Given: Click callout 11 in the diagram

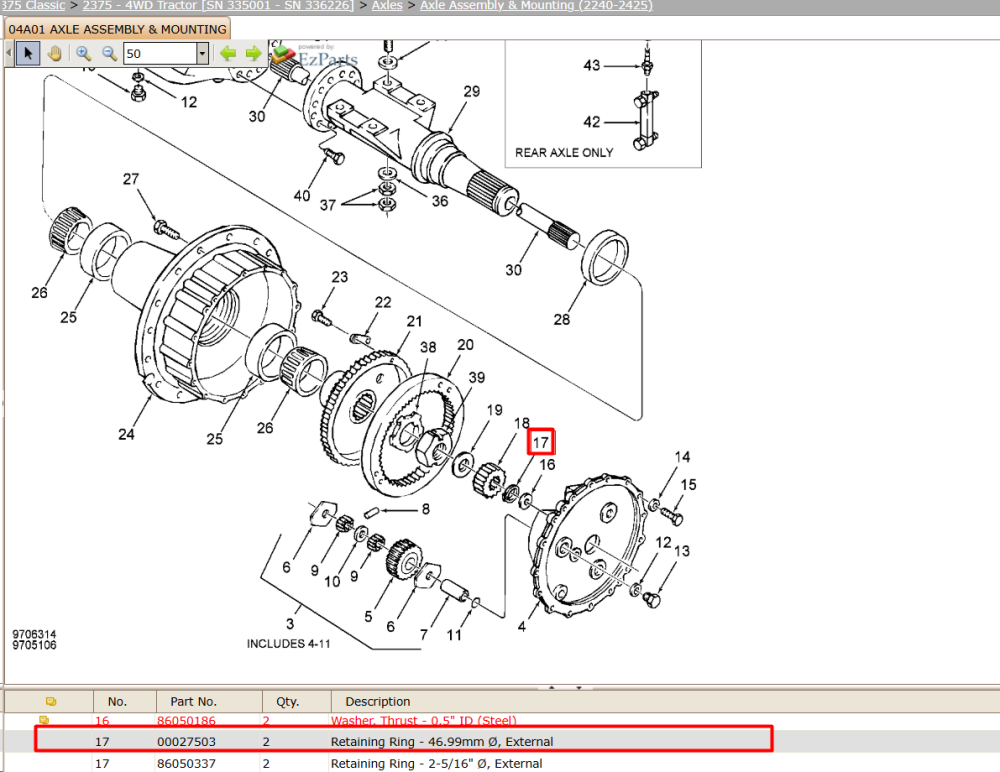Looking at the screenshot, I should pyautogui.click(x=453, y=635).
